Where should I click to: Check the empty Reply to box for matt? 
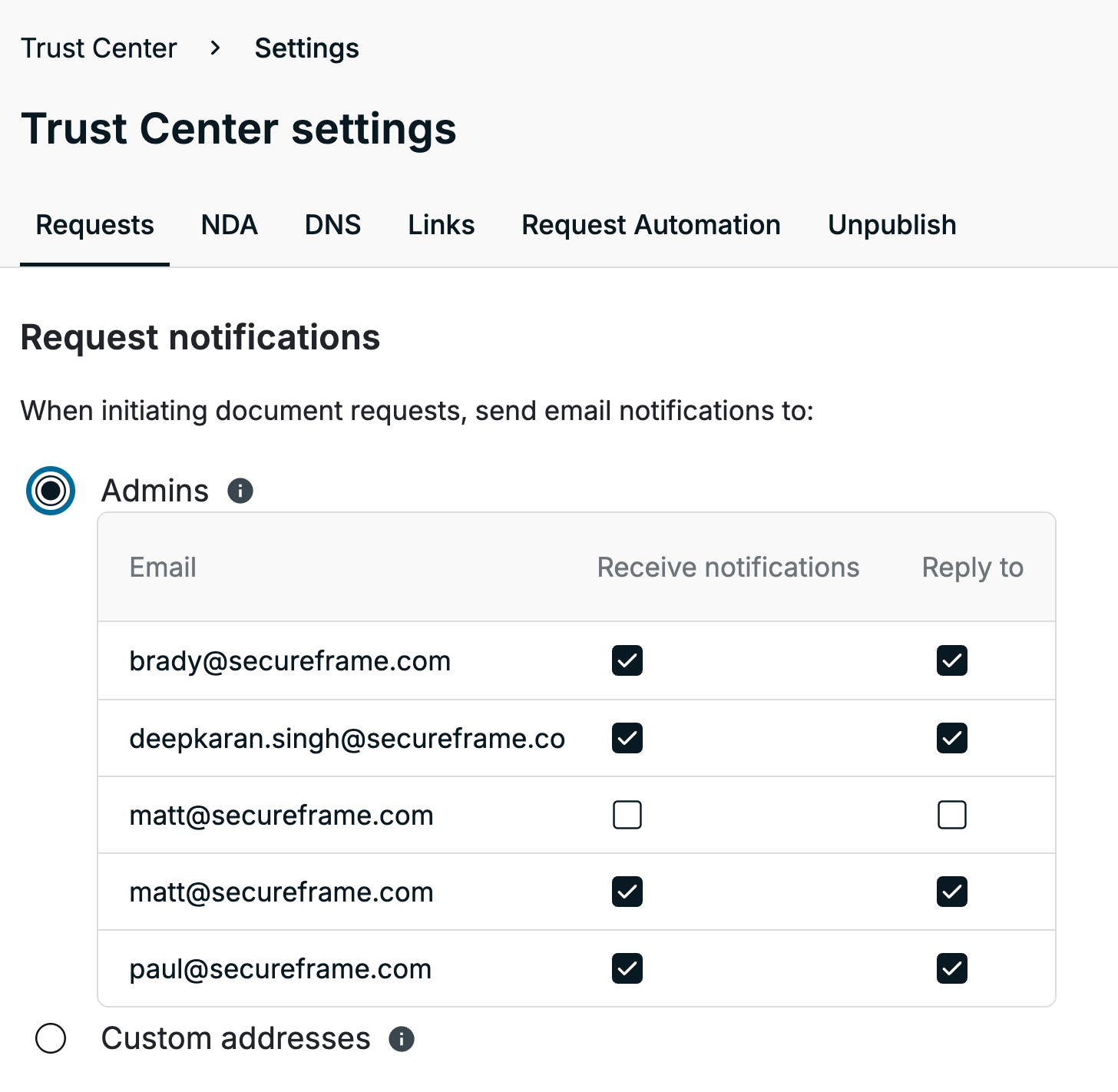click(952, 815)
